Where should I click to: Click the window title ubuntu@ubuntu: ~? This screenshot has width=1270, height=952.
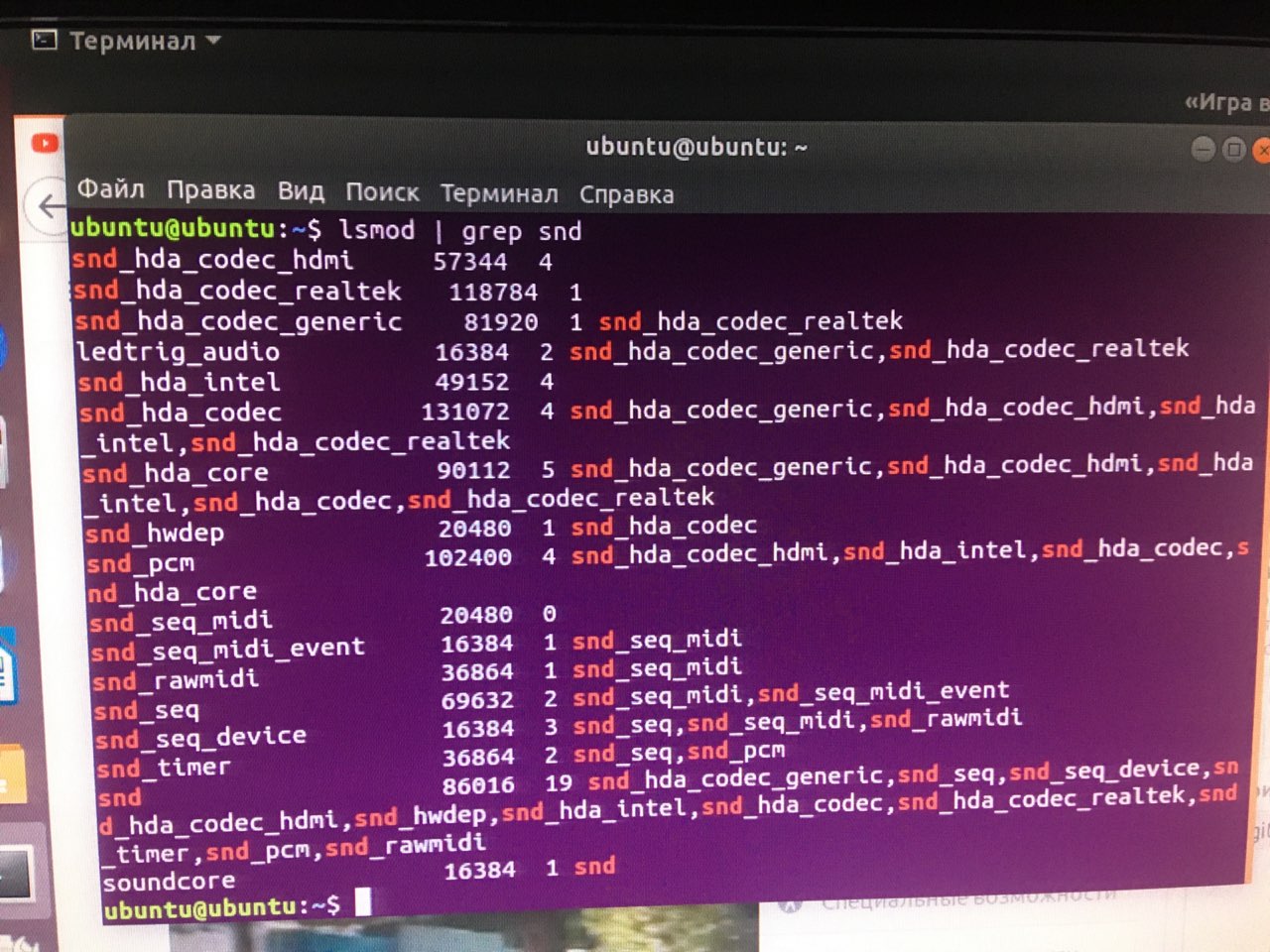click(697, 147)
